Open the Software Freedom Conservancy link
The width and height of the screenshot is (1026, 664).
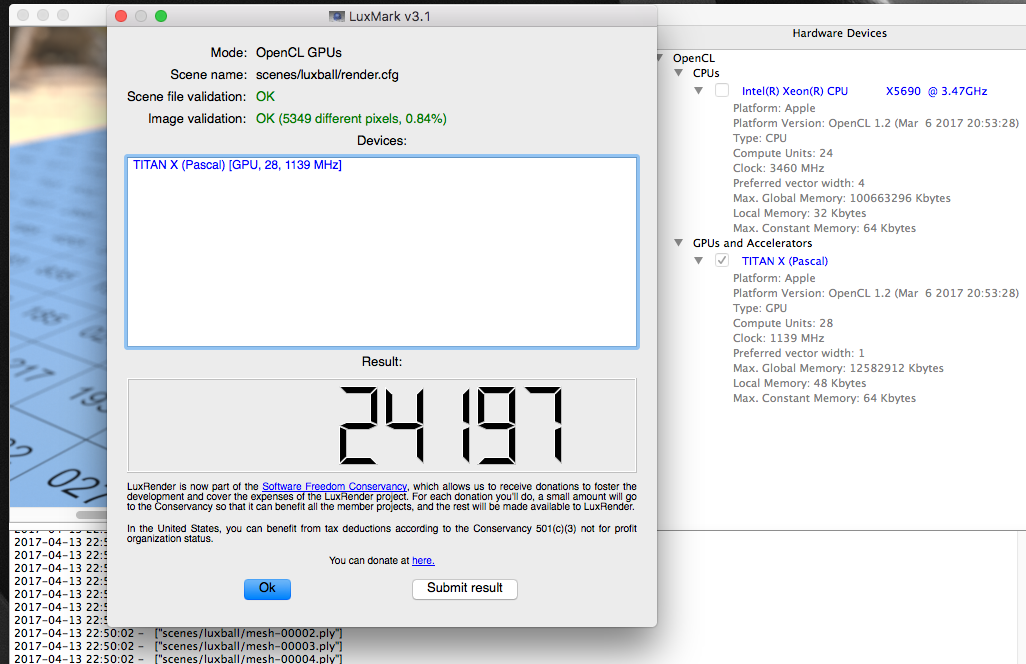[334, 487]
